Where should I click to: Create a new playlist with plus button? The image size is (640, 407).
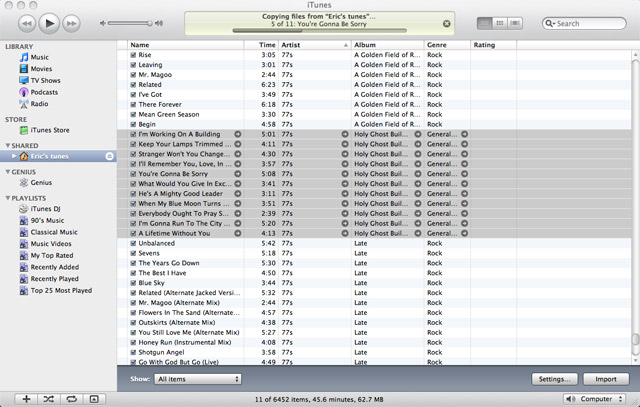[x=26, y=399]
